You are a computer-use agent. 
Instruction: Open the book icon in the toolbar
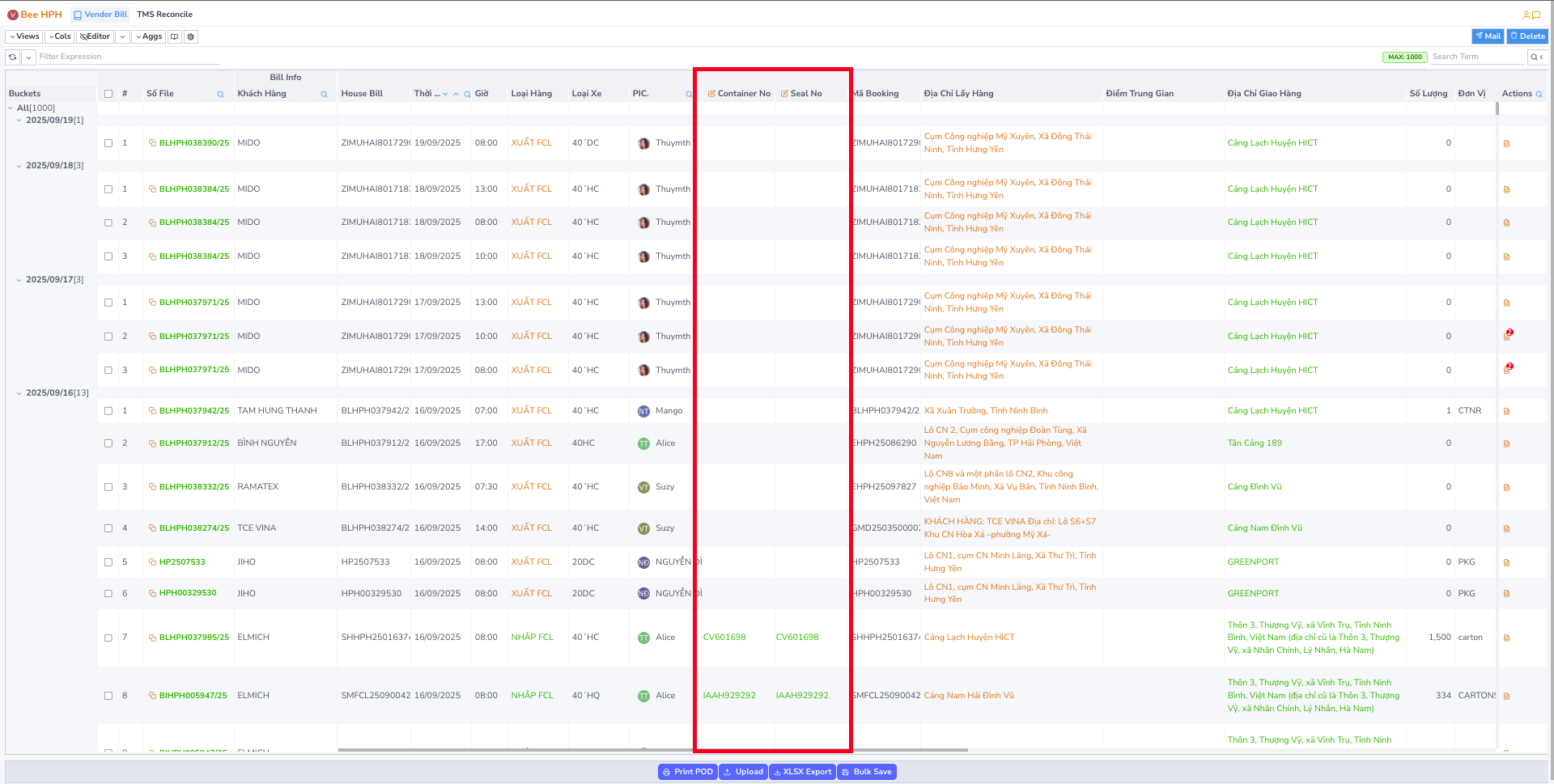pos(174,36)
